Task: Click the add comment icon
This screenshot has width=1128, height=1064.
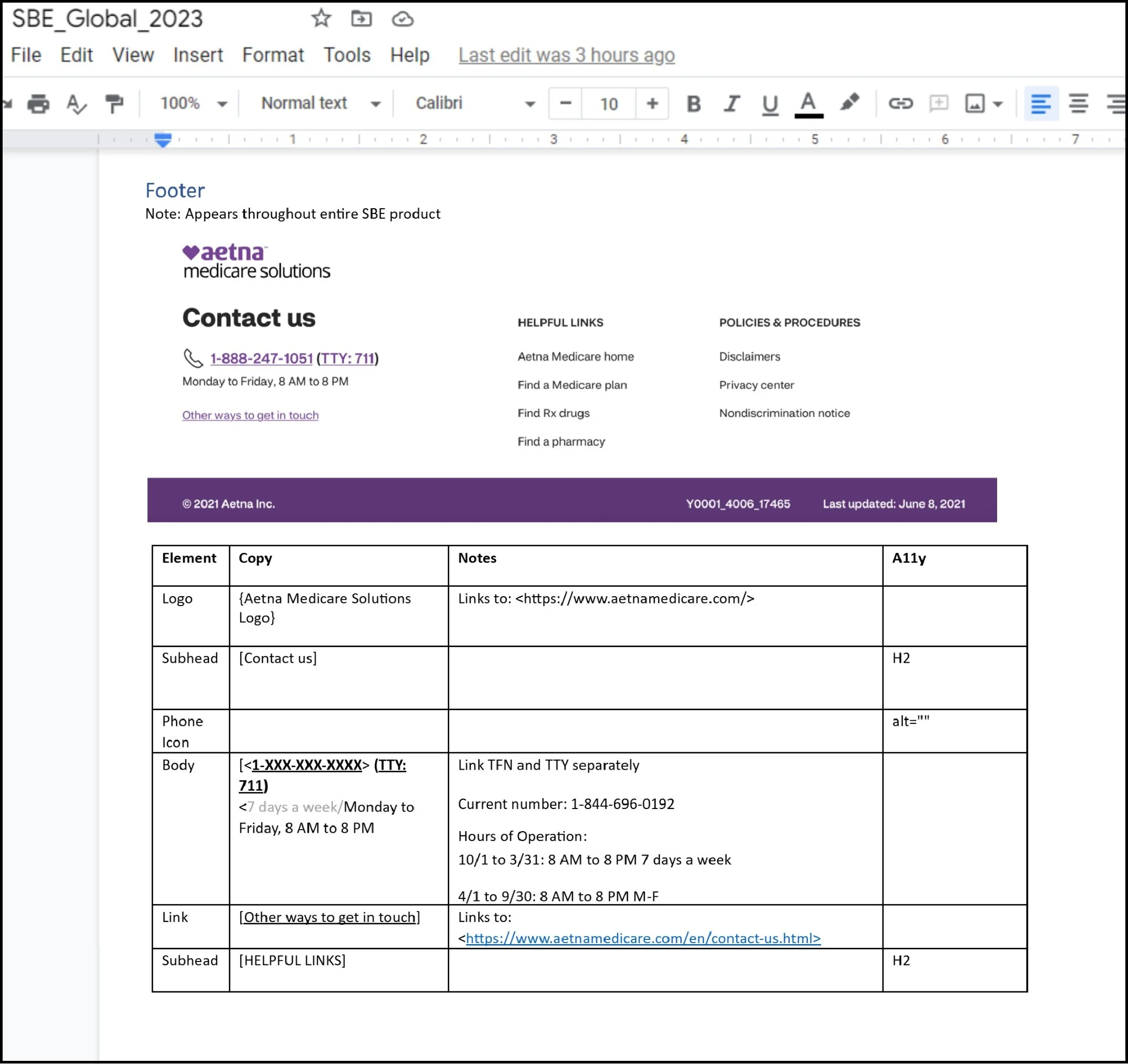Action: (x=938, y=103)
